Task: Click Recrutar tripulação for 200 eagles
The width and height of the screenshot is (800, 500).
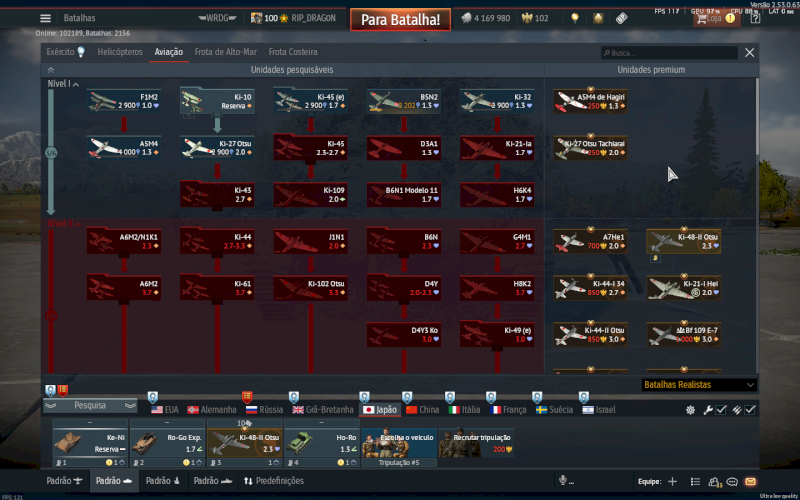Action: (x=476, y=443)
